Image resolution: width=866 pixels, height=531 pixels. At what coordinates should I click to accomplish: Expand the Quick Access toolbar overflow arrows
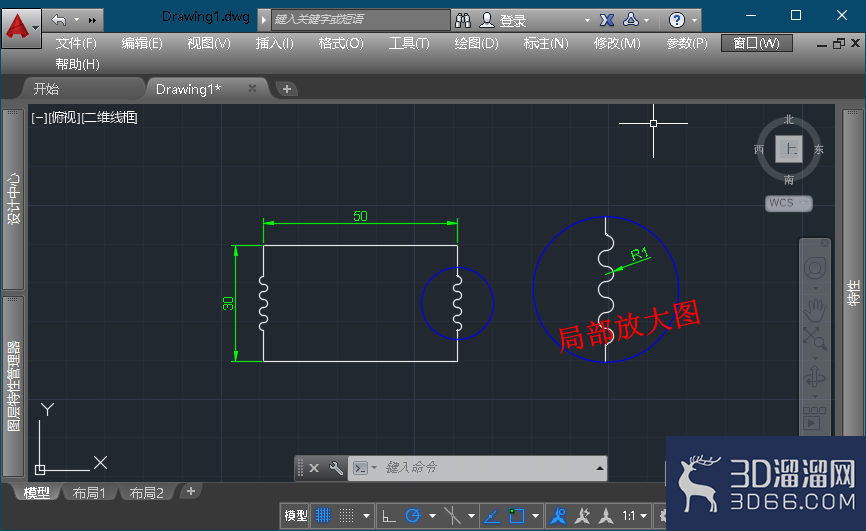[x=92, y=20]
